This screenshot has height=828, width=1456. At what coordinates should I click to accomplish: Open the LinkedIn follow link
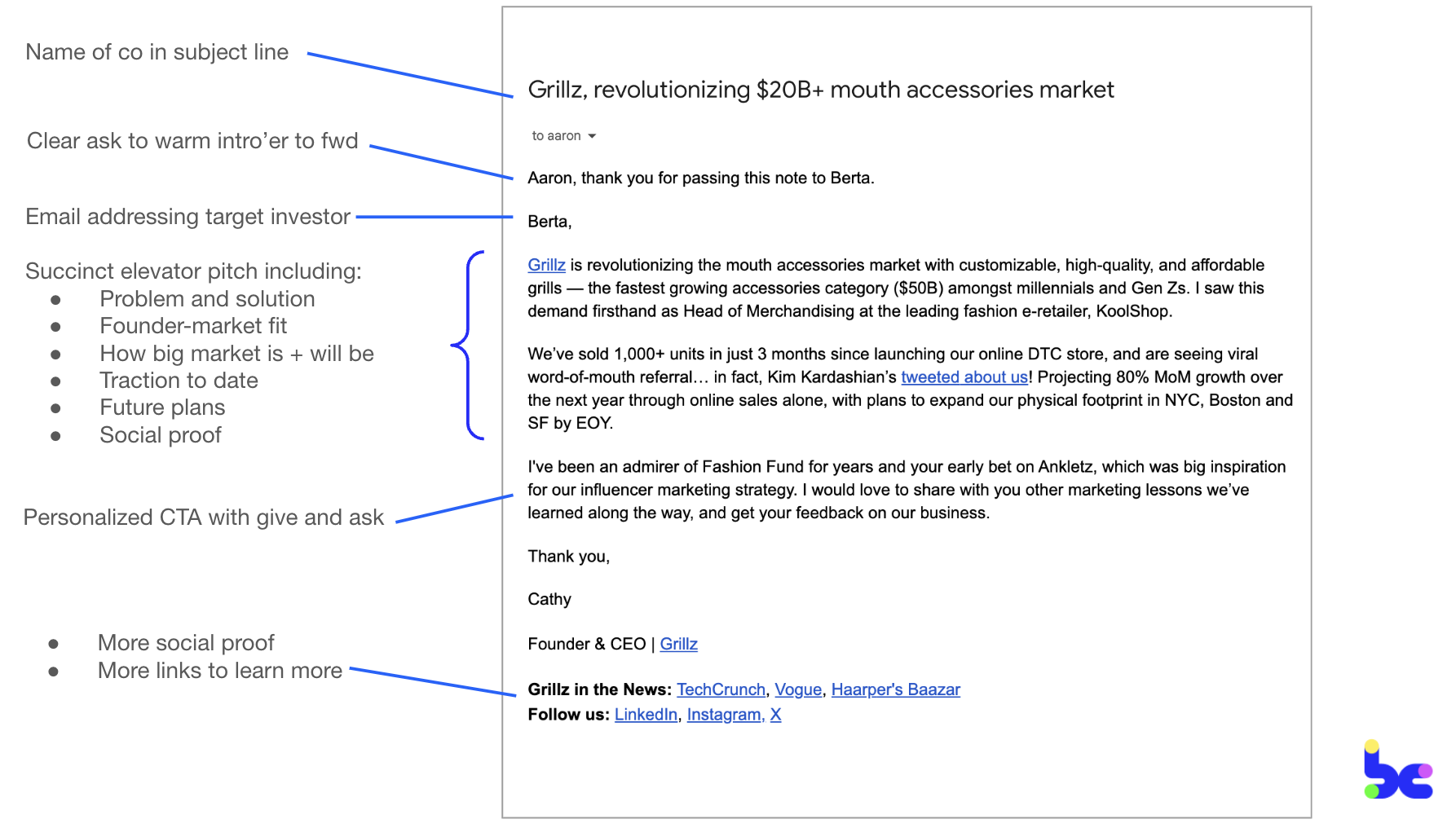coord(646,715)
